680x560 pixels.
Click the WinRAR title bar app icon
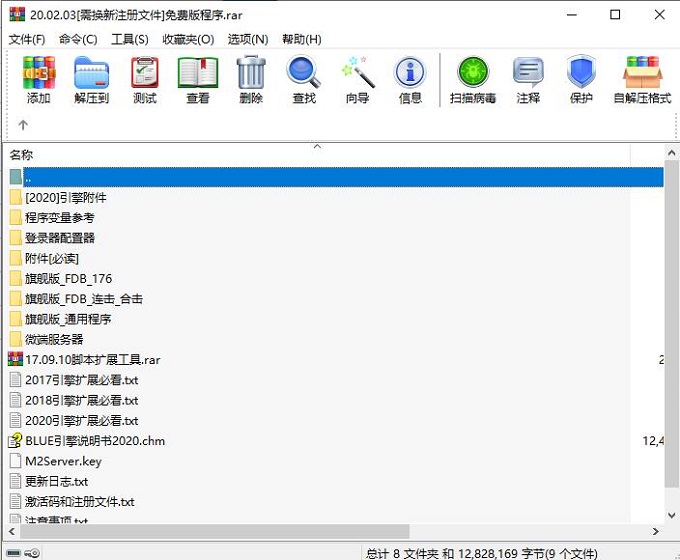click(17, 14)
